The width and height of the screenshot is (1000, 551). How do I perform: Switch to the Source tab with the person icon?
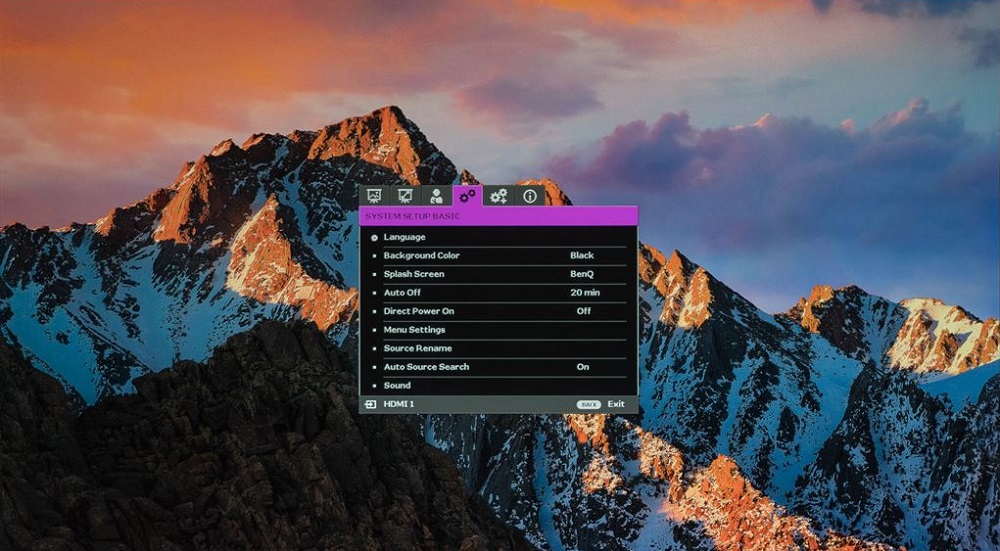[x=436, y=196]
